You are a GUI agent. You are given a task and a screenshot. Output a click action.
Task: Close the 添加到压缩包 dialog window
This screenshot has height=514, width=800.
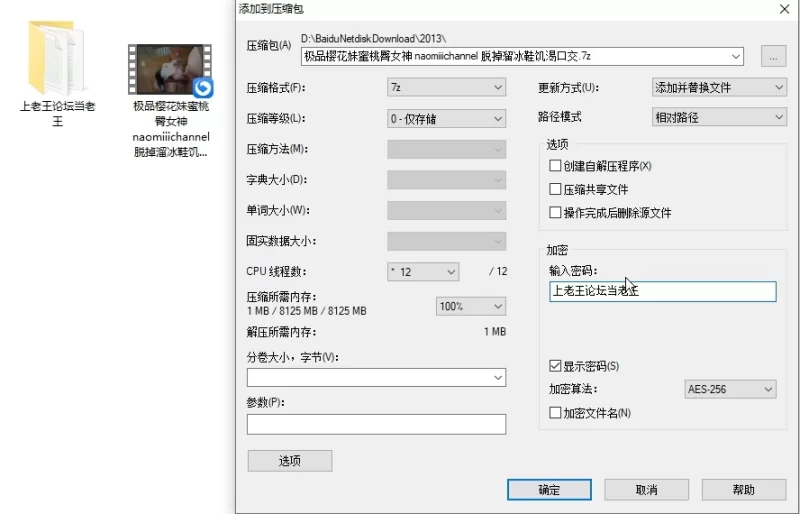[783, 9]
